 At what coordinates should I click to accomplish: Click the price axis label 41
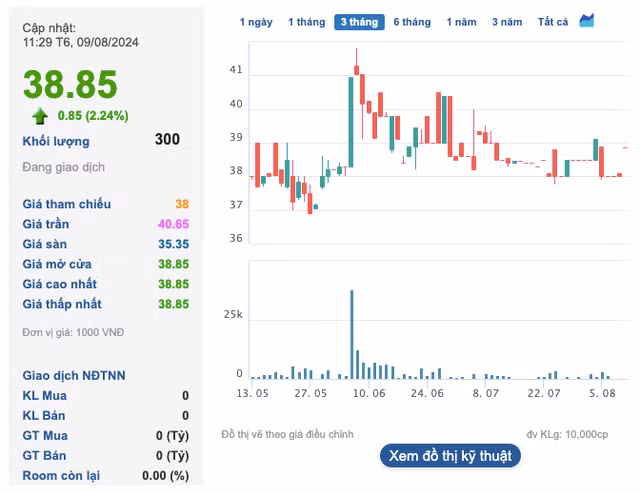coord(236,70)
